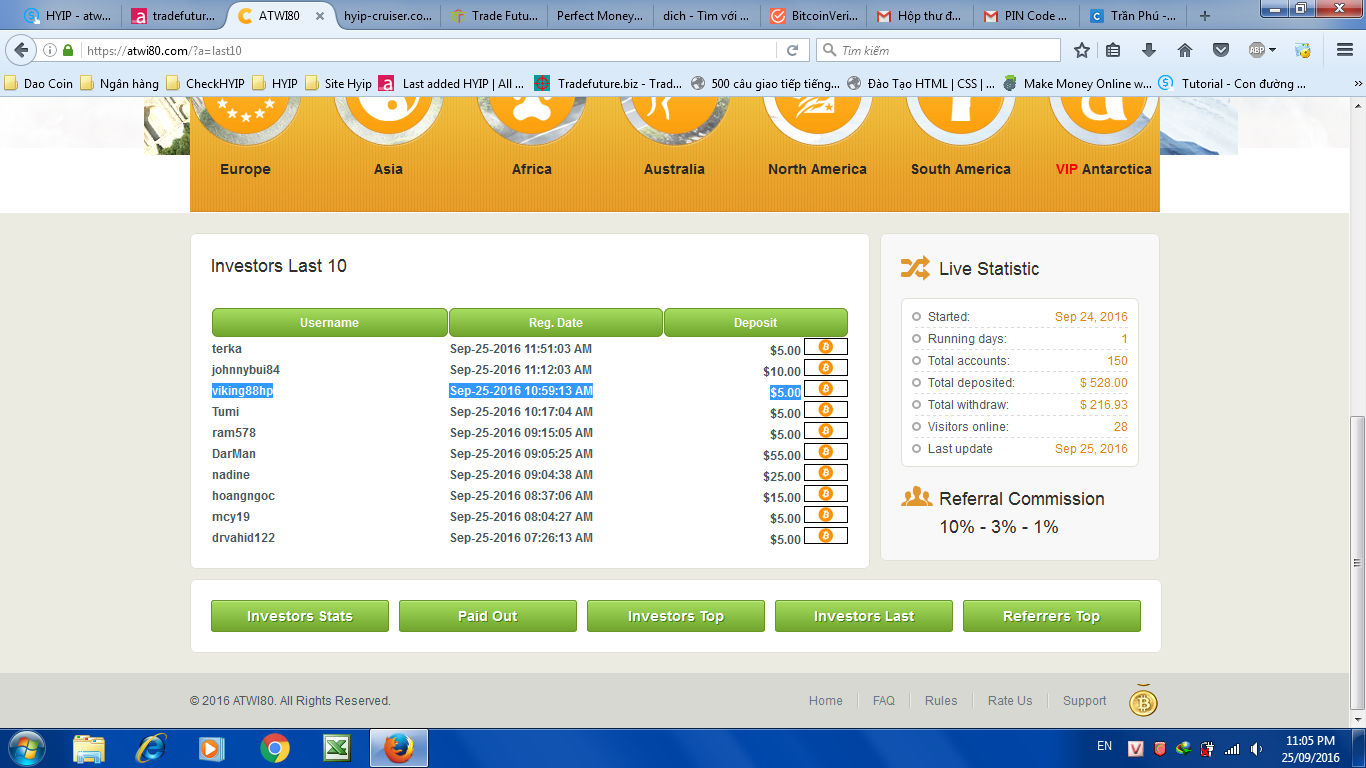Open Last added HYIP bookmark

(x=452, y=84)
